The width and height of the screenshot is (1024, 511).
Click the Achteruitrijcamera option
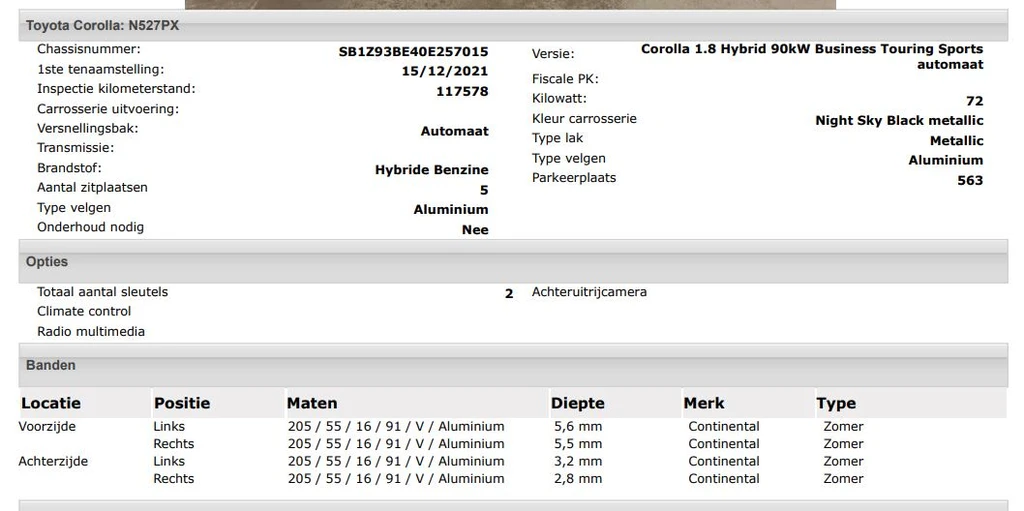(589, 292)
